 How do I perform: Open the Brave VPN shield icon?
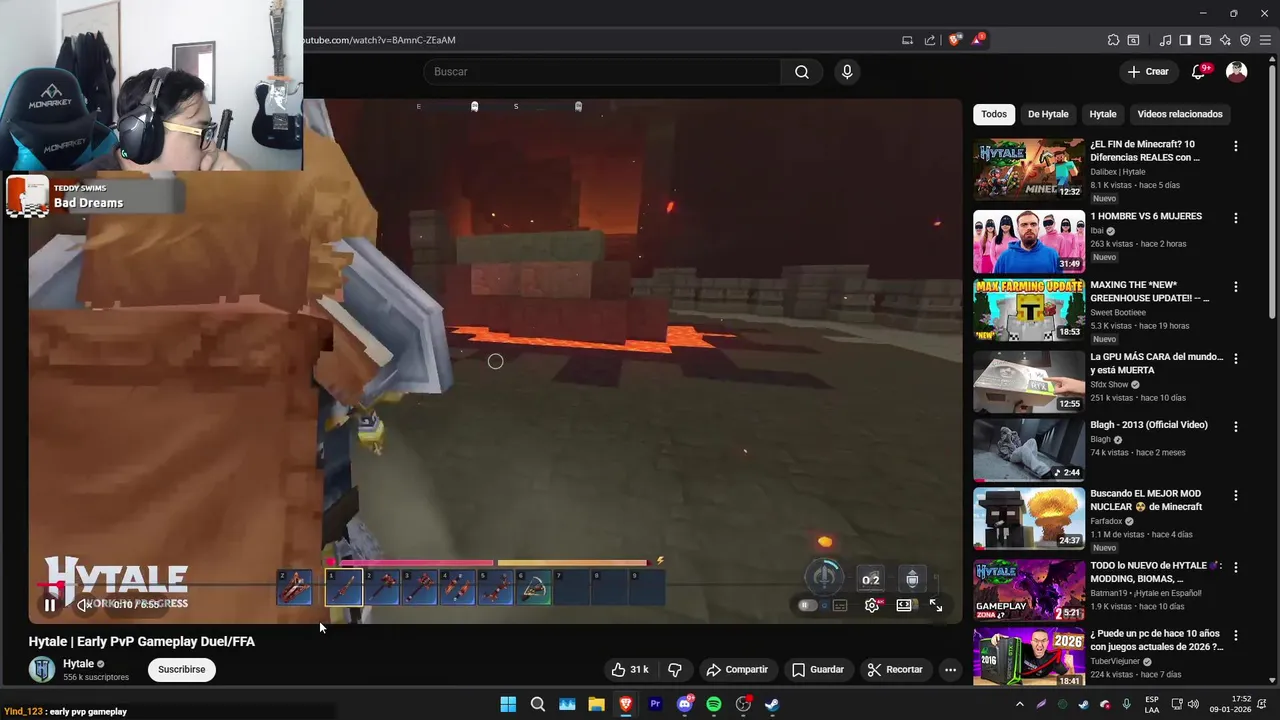tap(1245, 40)
